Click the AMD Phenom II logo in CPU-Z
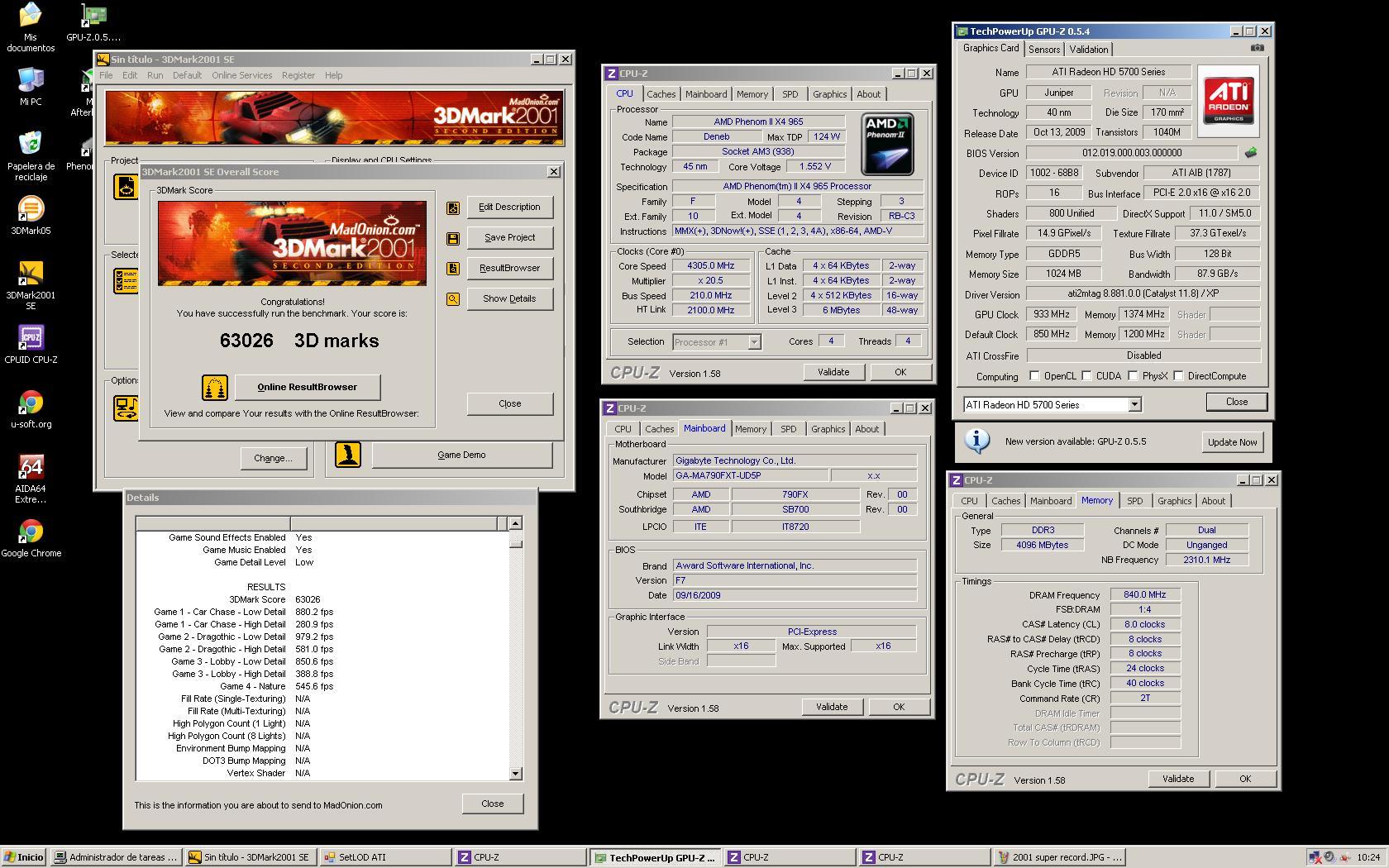Viewport: 1389px width, 868px height. [x=887, y=145]
